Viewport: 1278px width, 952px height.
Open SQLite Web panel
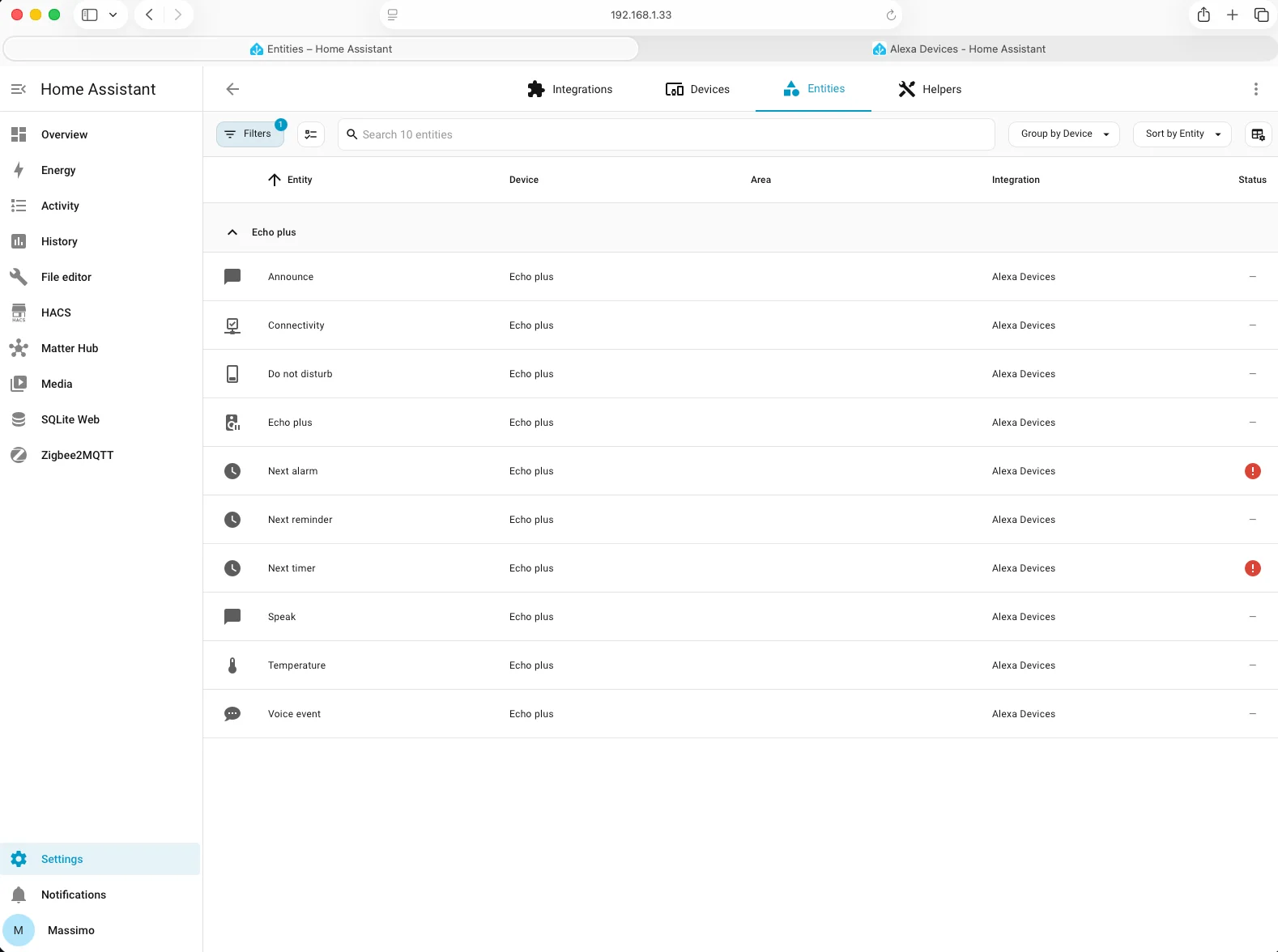pyautogui.click(x=100, y=419)
